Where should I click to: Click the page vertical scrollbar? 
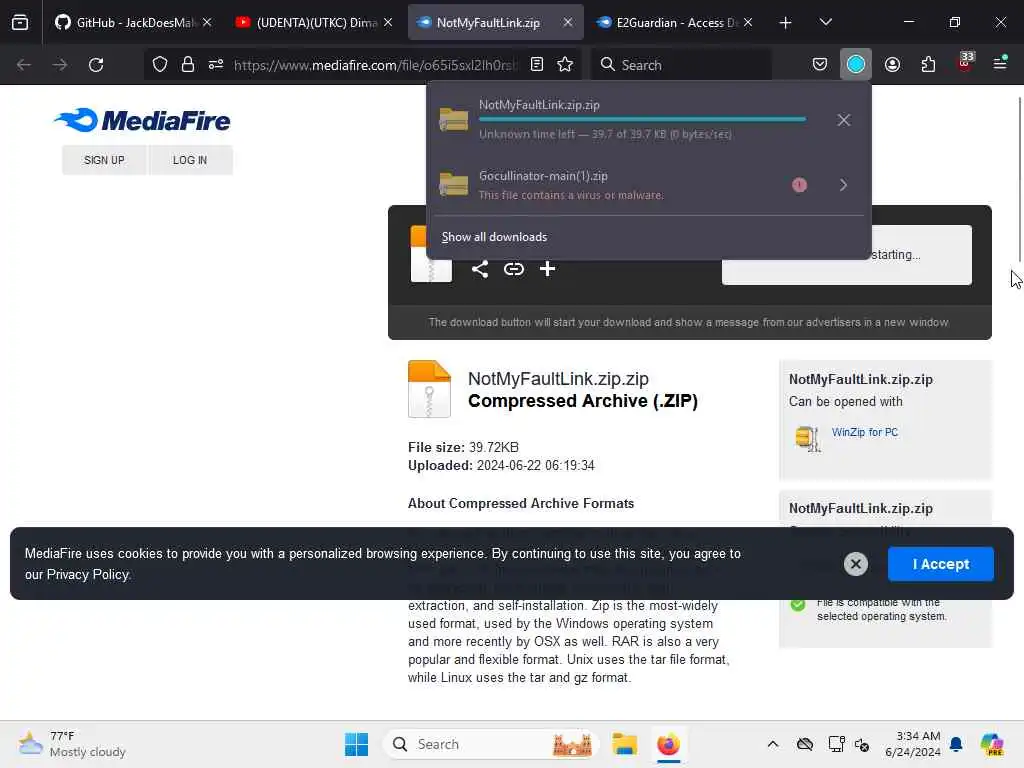(x=1019, y=180)
